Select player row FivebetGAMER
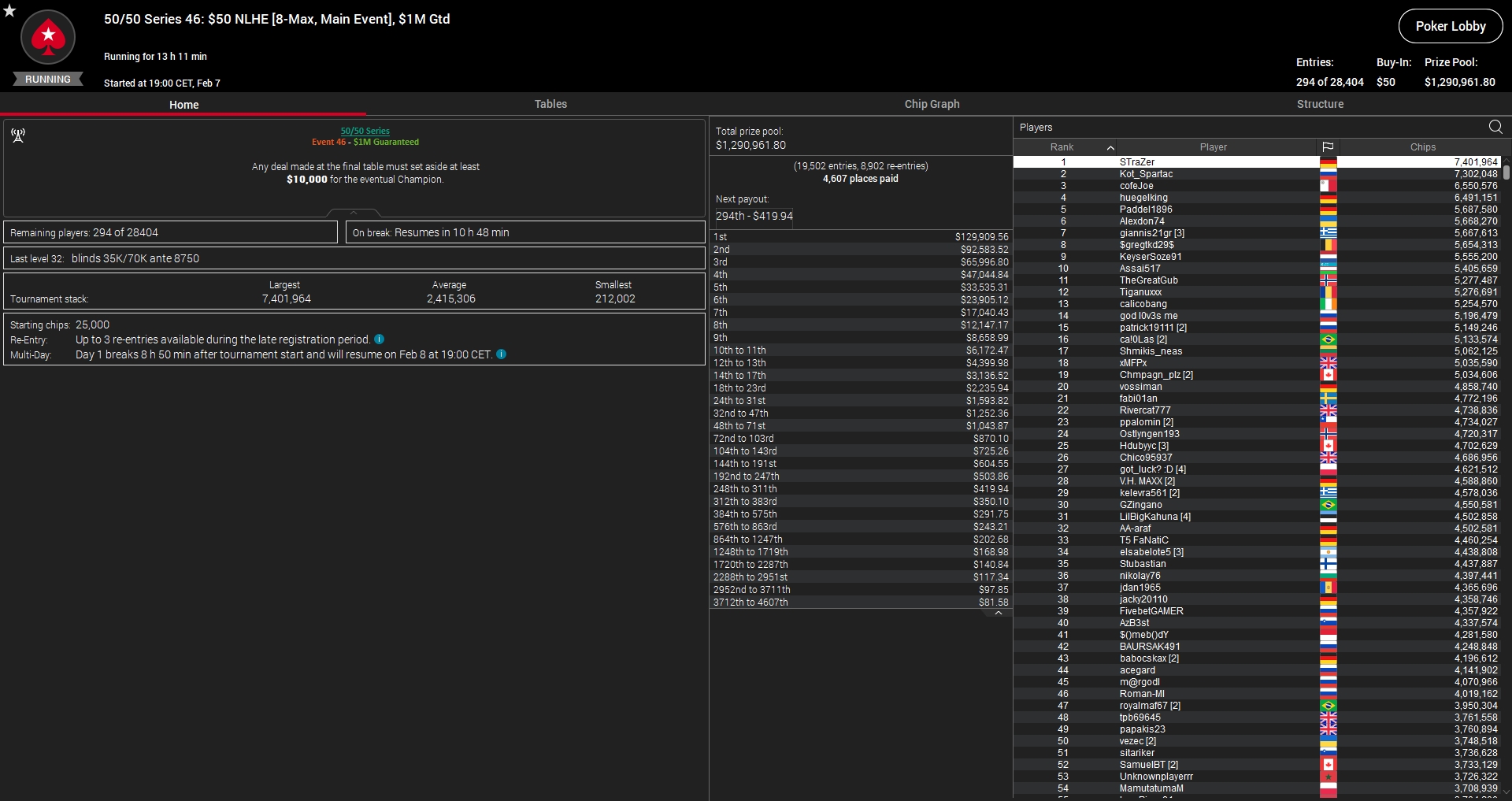1512x801 pixels. 1258,611
